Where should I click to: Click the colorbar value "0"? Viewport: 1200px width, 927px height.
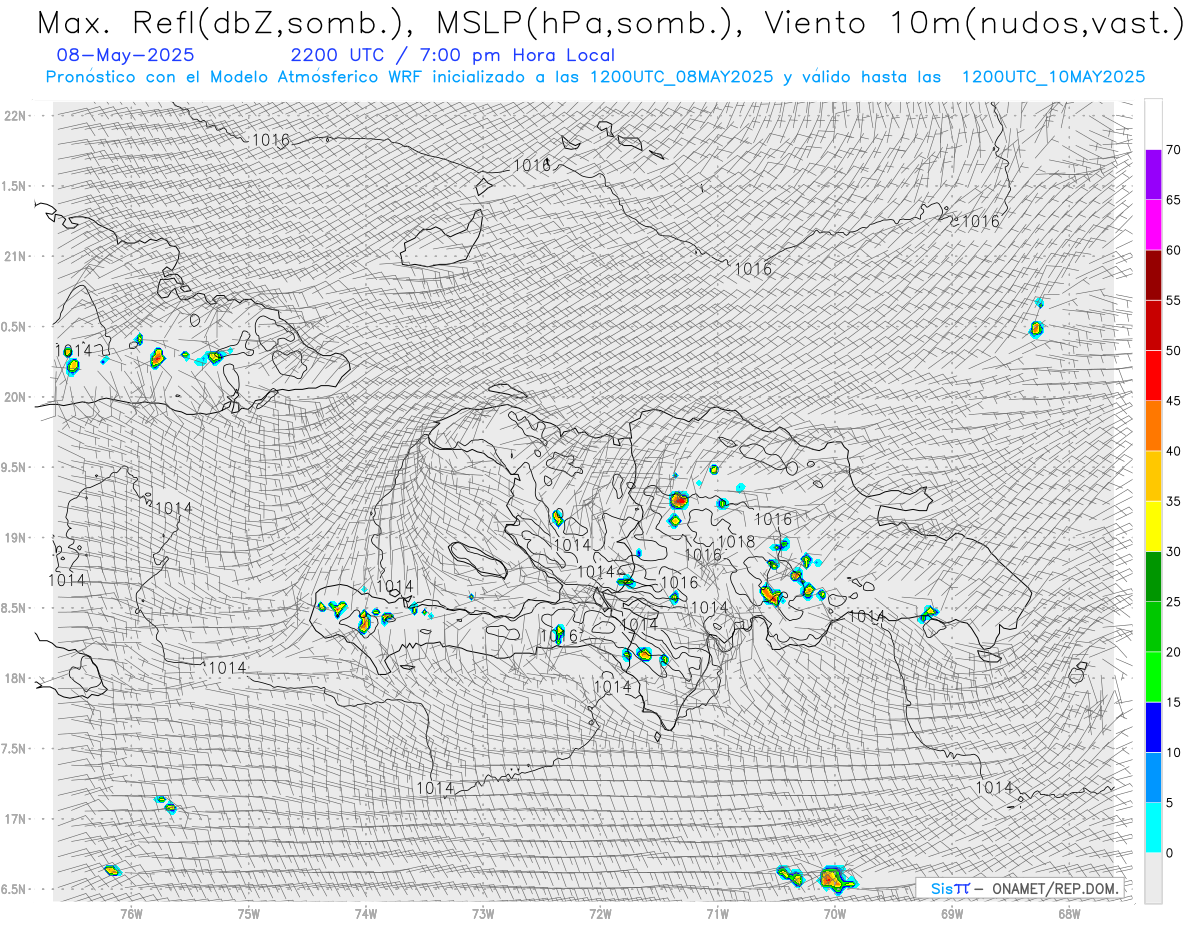point(1169,853)
